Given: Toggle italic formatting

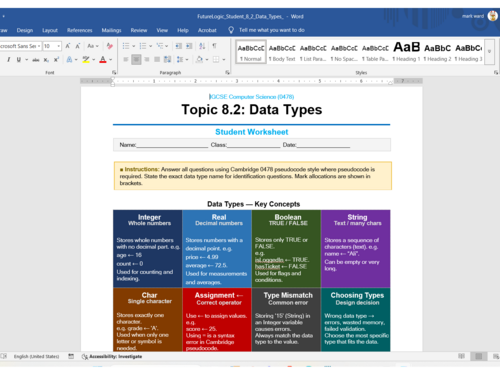Looking at the screenshot, I should tap(8, 60).
